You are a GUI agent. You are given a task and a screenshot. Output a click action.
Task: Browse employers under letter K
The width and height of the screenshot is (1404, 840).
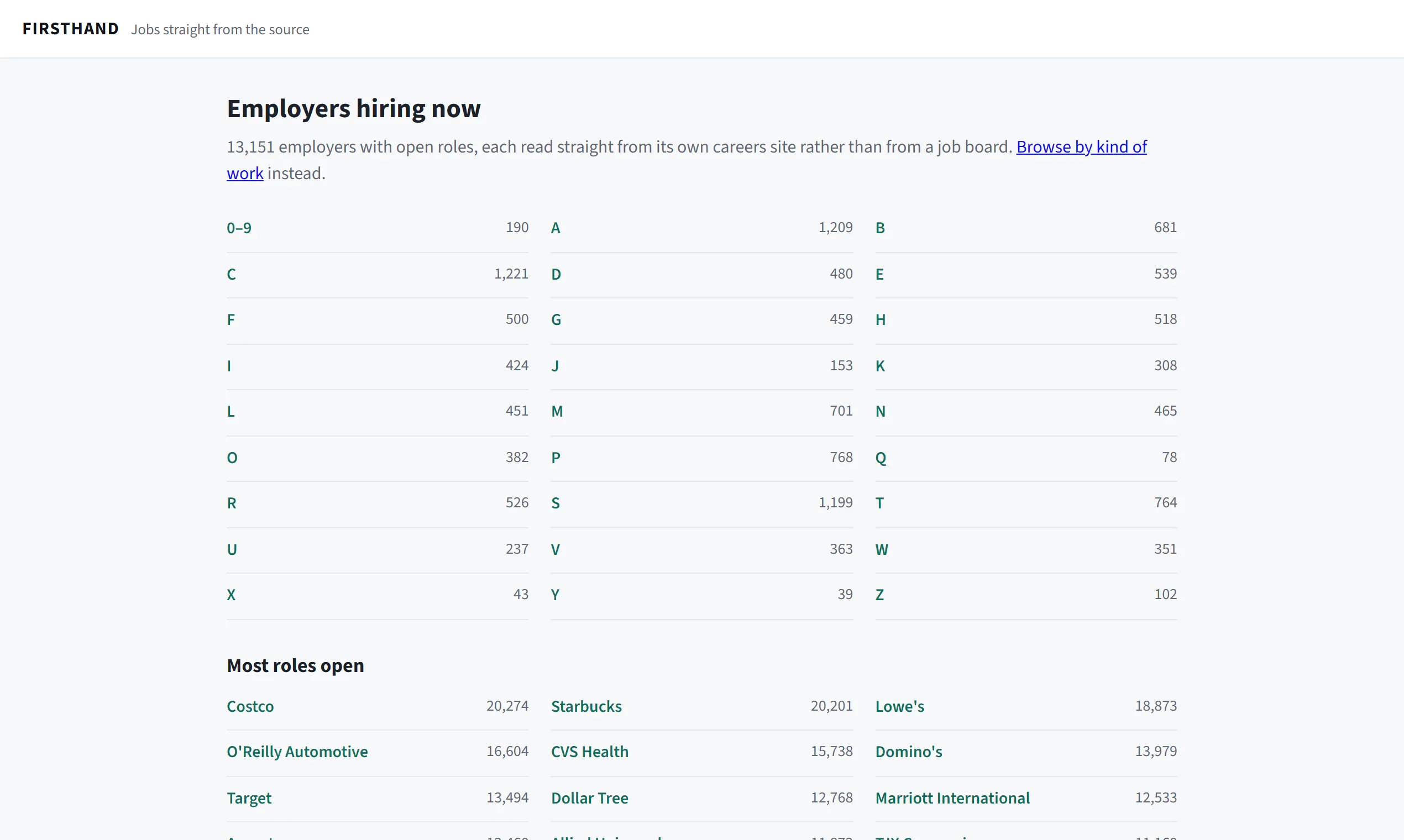pyautogui.click(x=880, y=366)
